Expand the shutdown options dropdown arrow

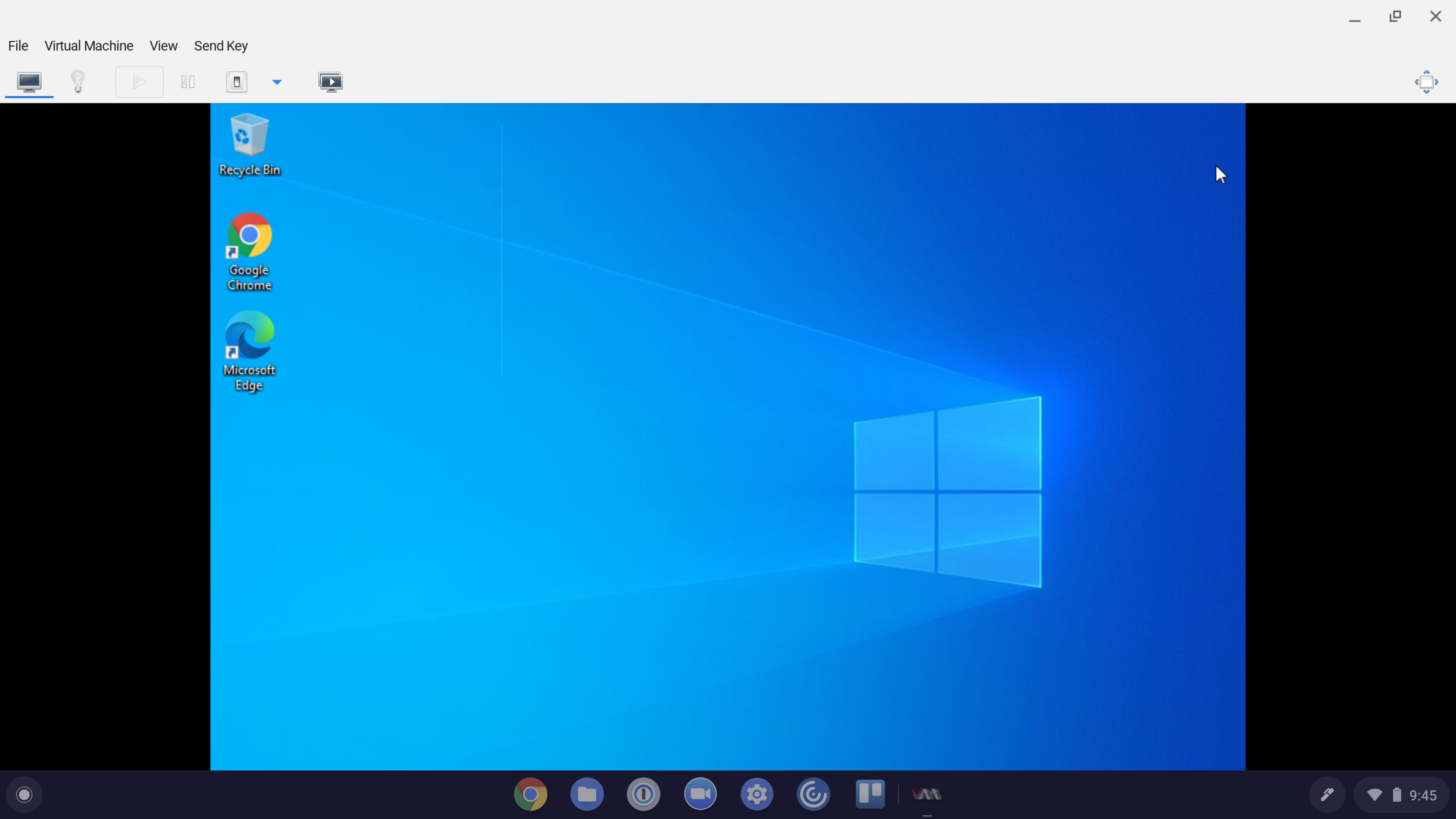tap(277, 82)
